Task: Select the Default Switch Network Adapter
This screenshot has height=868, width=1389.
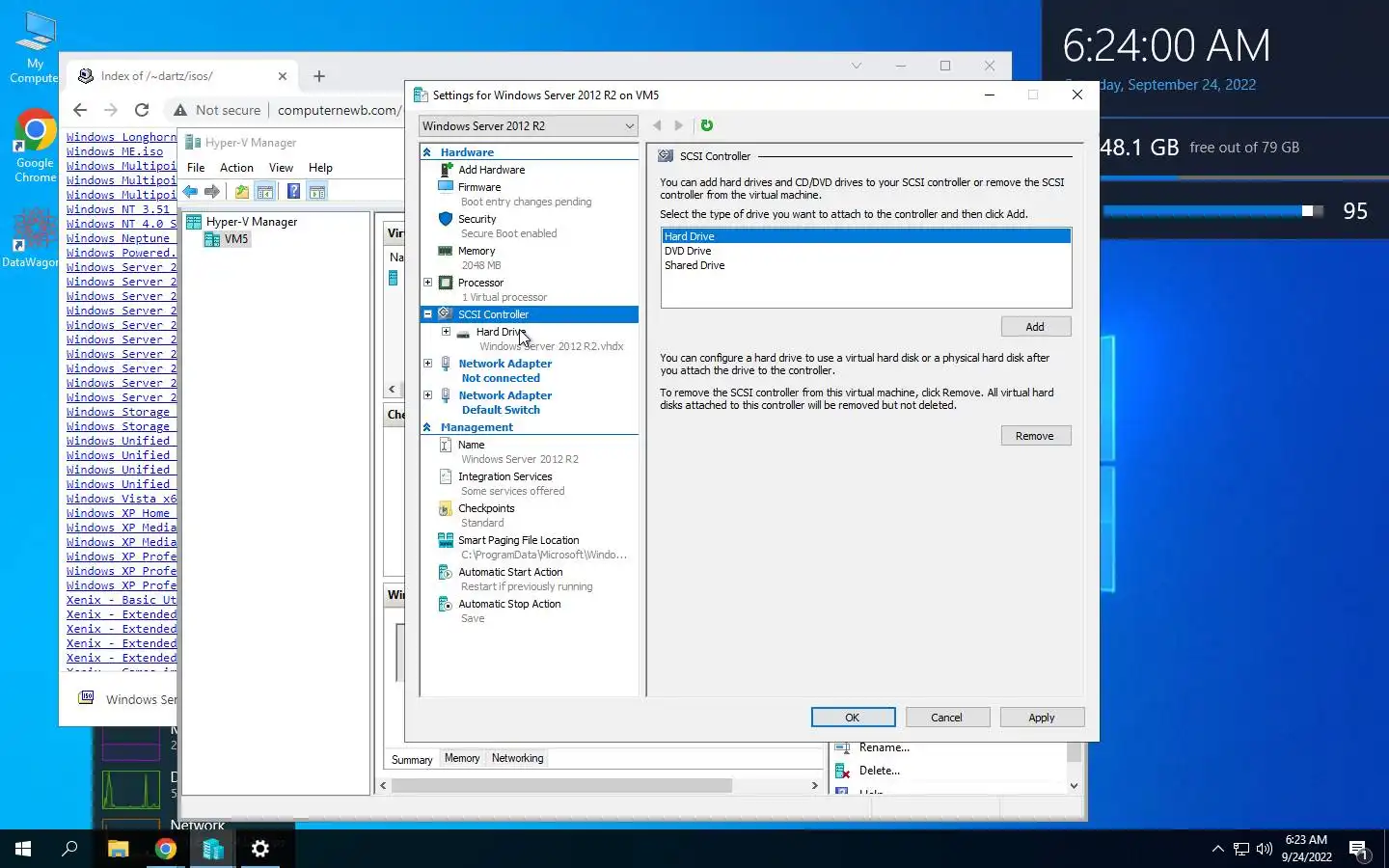Action: coord(504,402)
